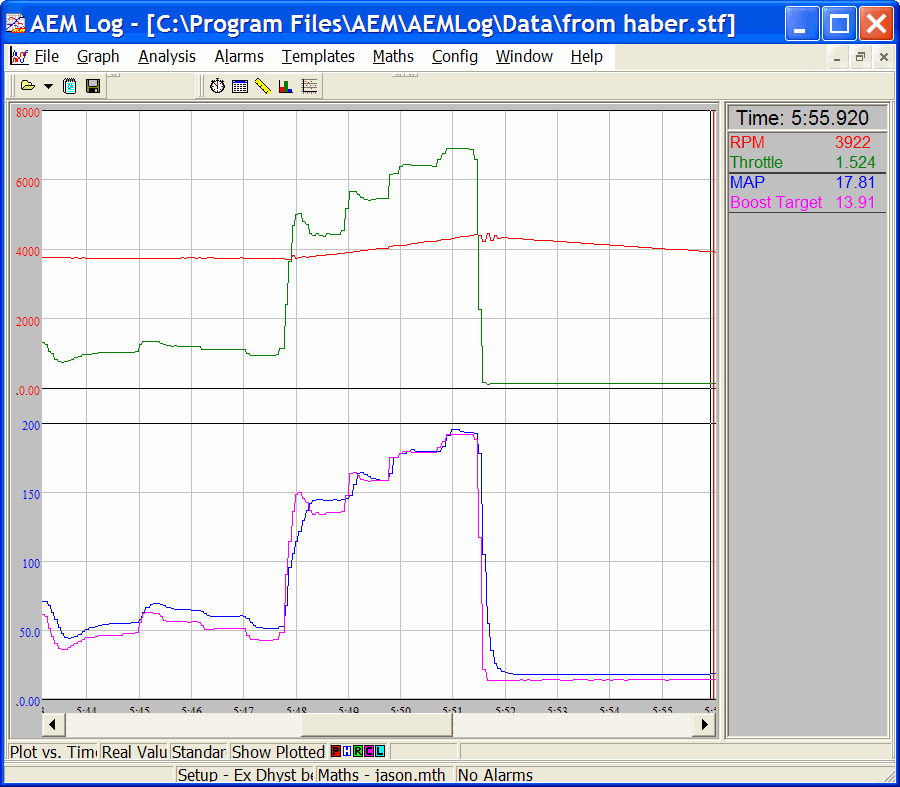The height and width of the screenshot is (787, 900).
Task: Select the MAP channel readout row
Action: 807,183
